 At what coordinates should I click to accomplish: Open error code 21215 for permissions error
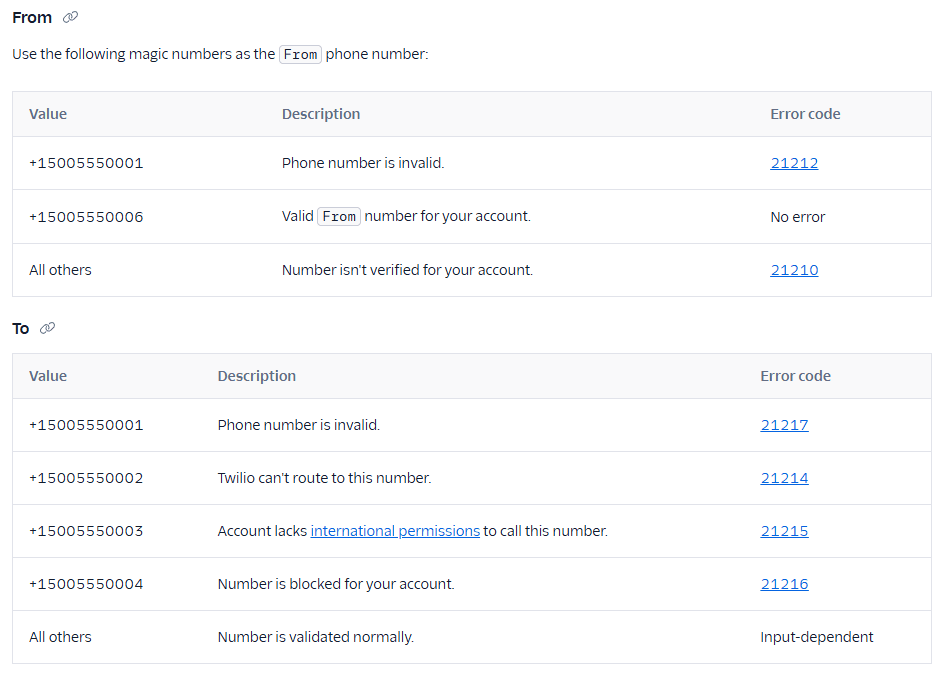pyautogui.click(x=784, y=531)
